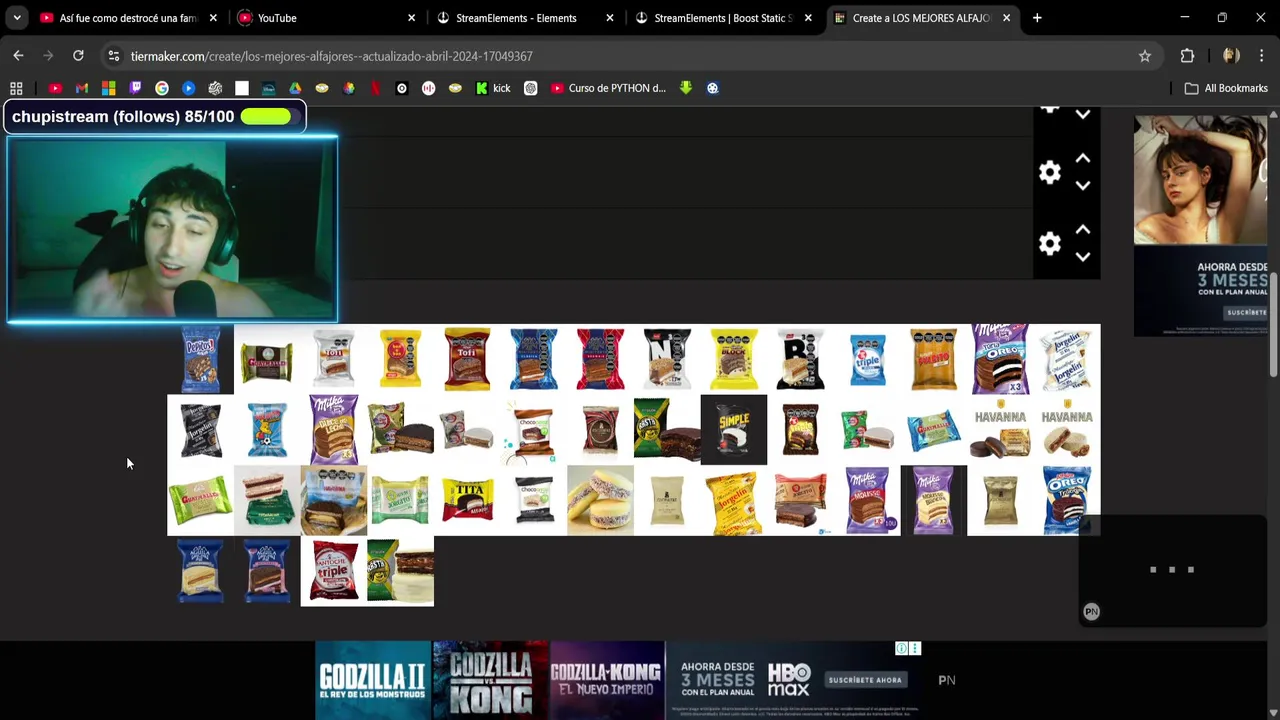Open film reel bookmark icon
The height and width of the screenshot is (720, 1280).
pos(712,88)
